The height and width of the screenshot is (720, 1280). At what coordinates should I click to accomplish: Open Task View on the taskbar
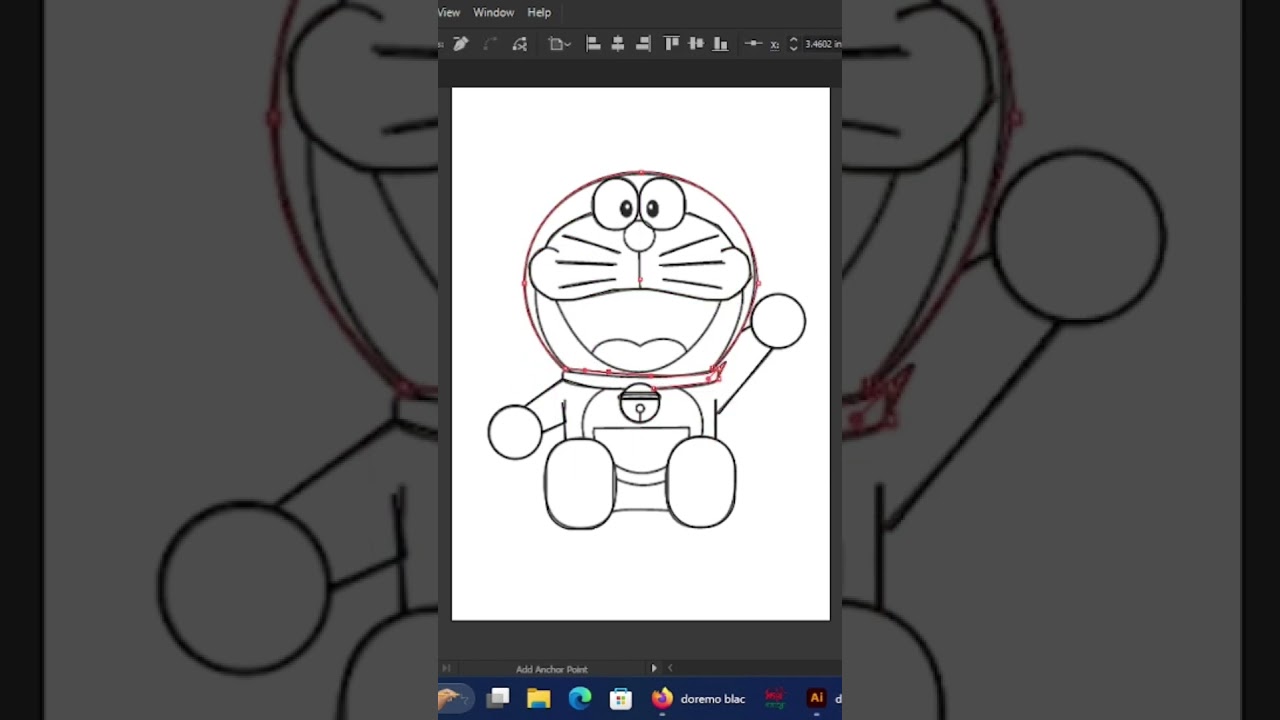coord(499,698)
